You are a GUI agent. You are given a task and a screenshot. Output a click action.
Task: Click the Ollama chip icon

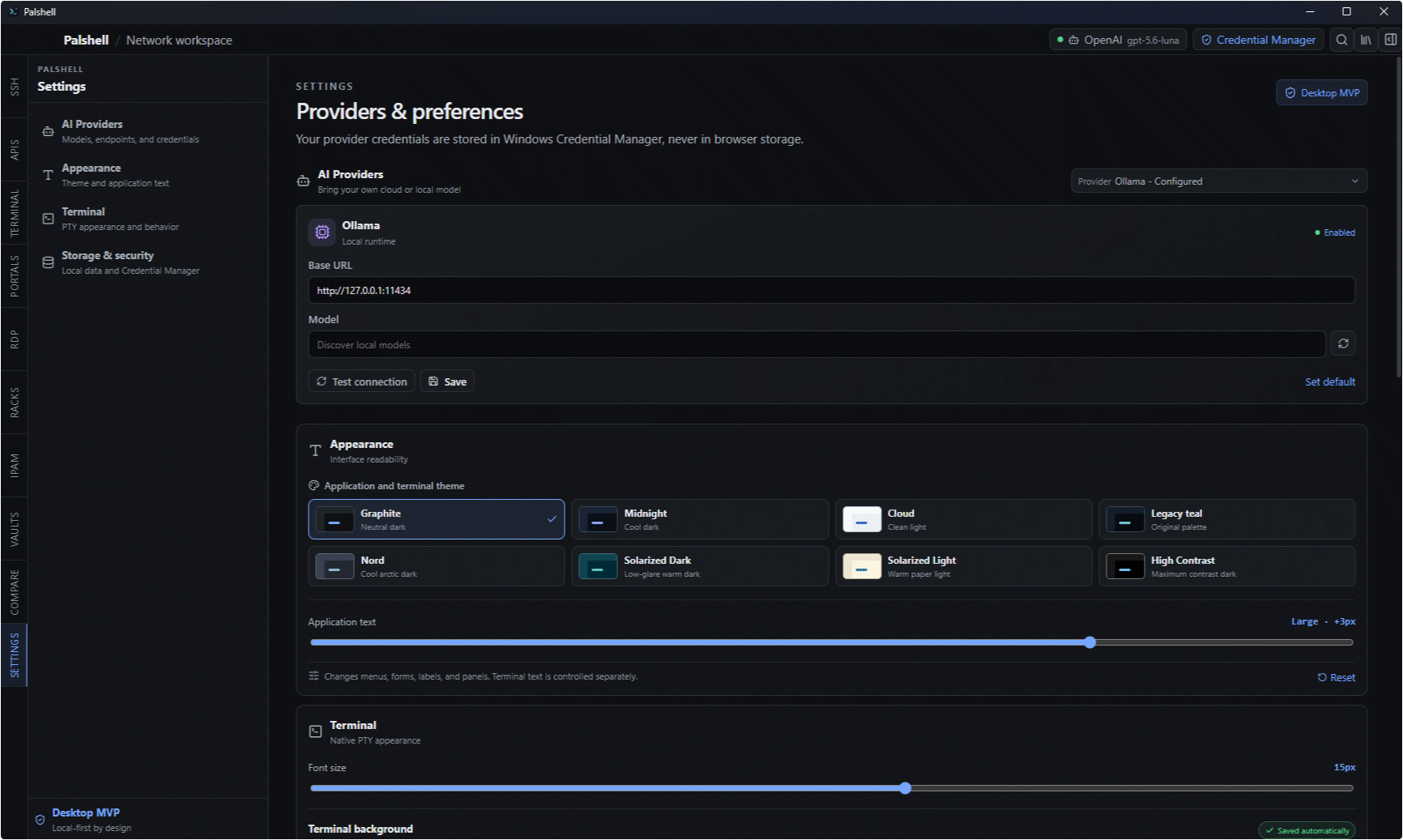(322, 232)
